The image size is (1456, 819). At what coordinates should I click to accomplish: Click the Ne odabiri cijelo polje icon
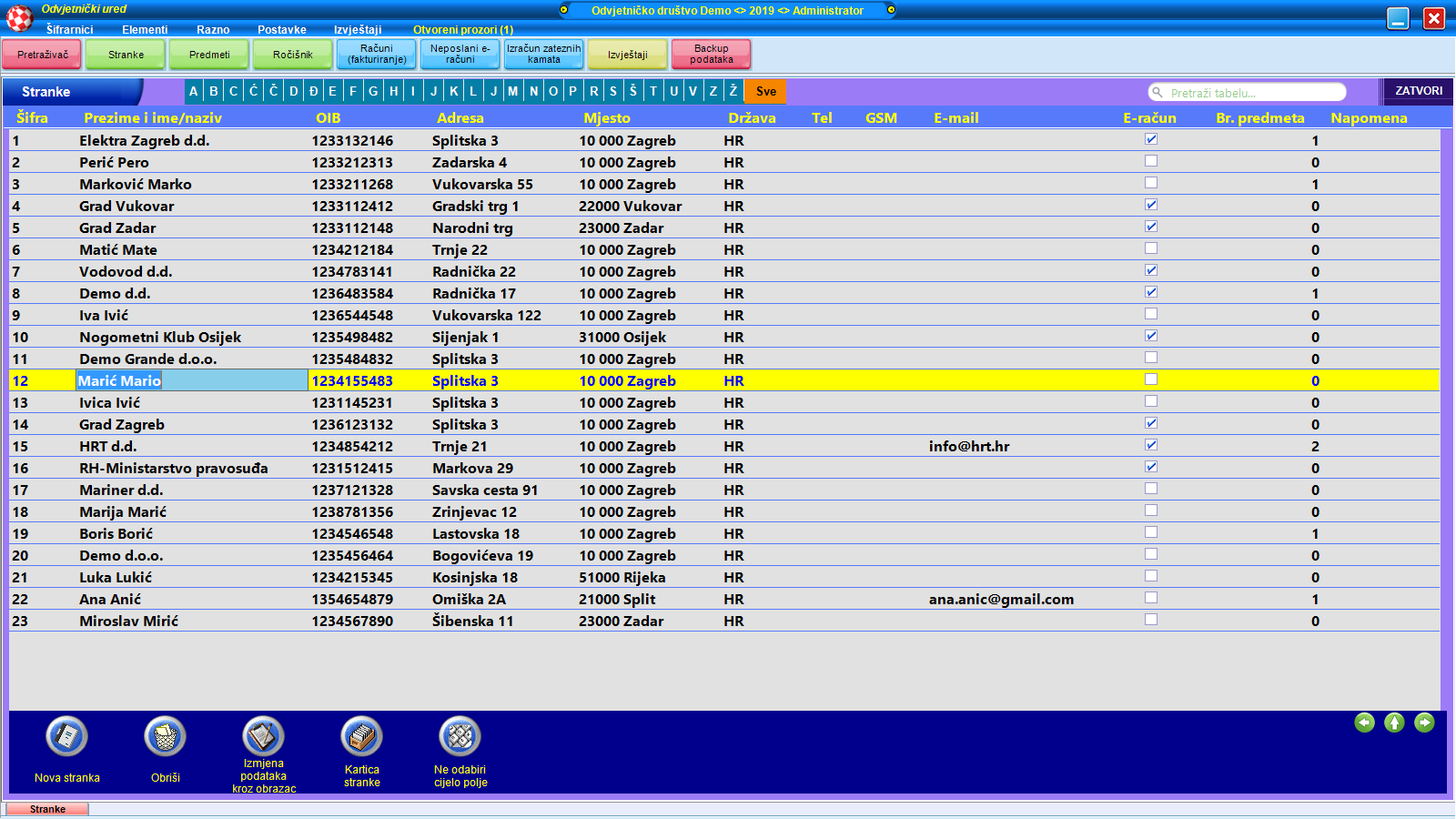[x=460, y=736]
